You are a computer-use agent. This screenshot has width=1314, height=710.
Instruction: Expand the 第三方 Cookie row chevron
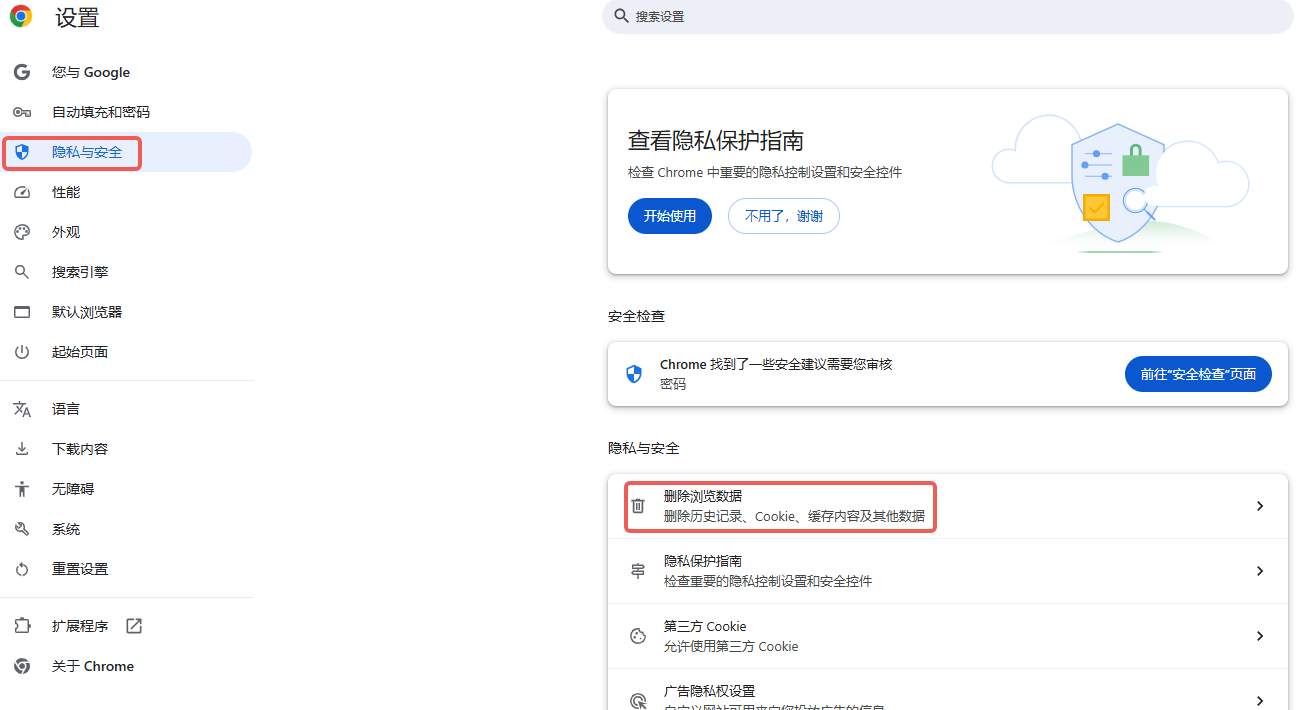(1259, 635)
